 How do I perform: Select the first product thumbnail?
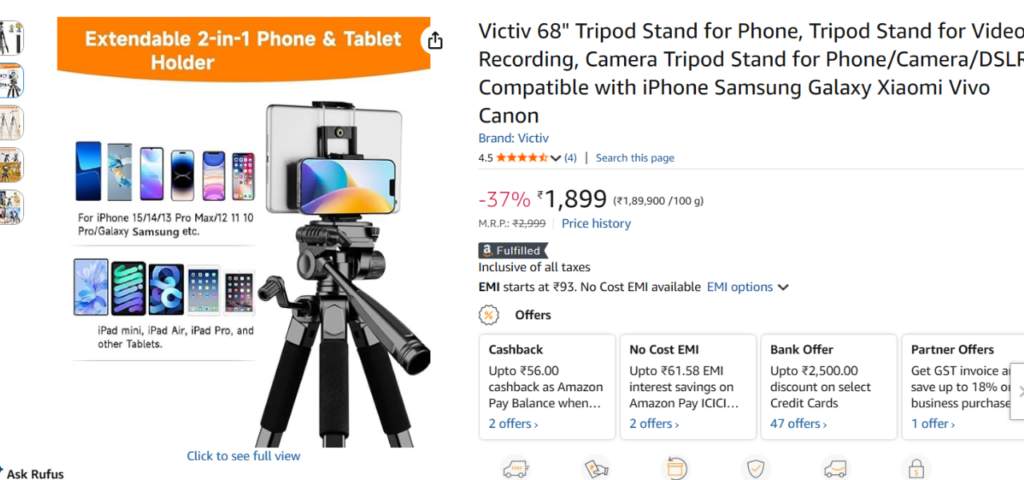coord(10,37)
